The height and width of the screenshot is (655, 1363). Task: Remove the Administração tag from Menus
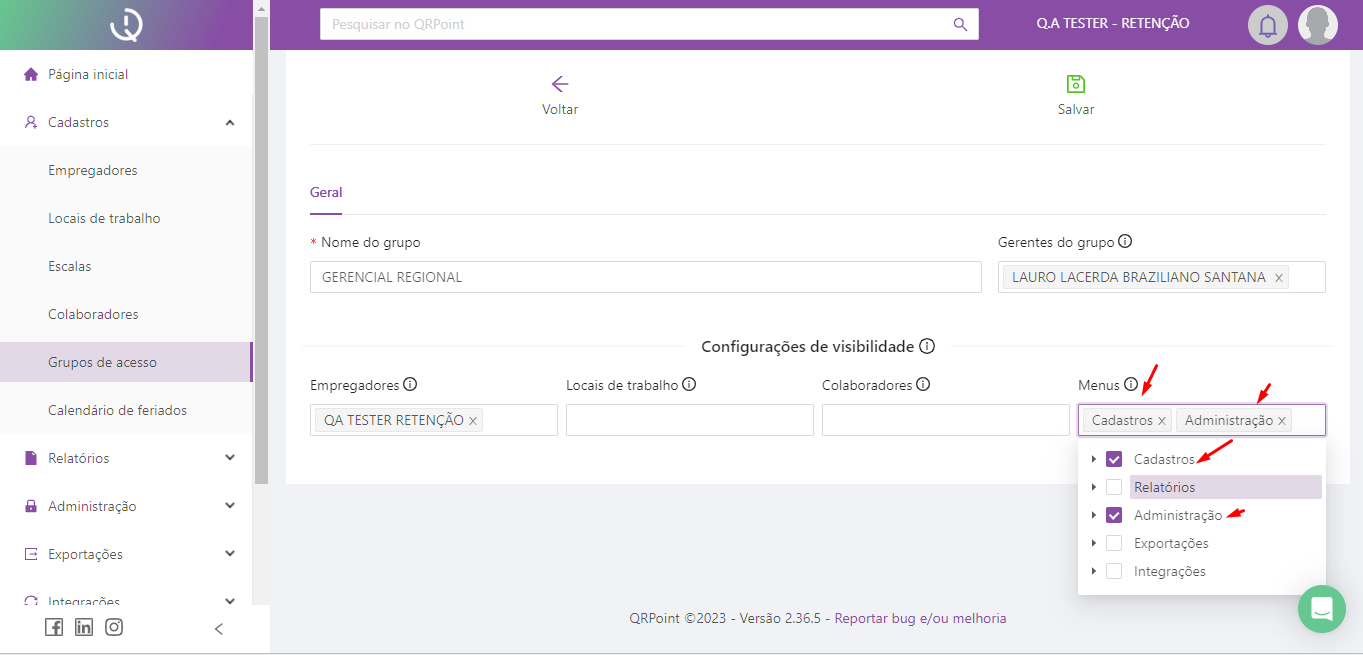pyautogui.click(x=1281, y=421)
